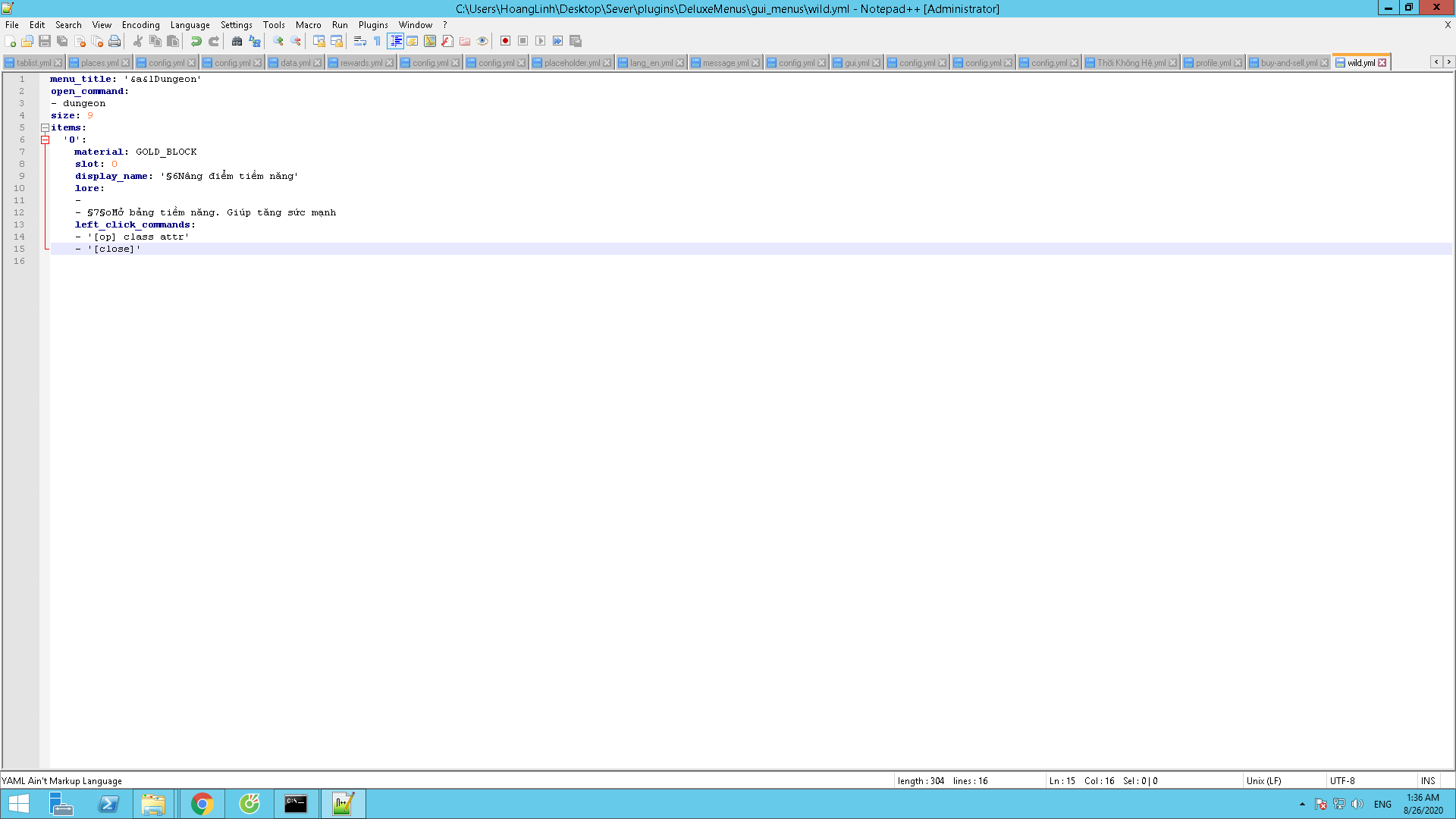
Task: Start macro recording with red dot icon
Action: 505,41
